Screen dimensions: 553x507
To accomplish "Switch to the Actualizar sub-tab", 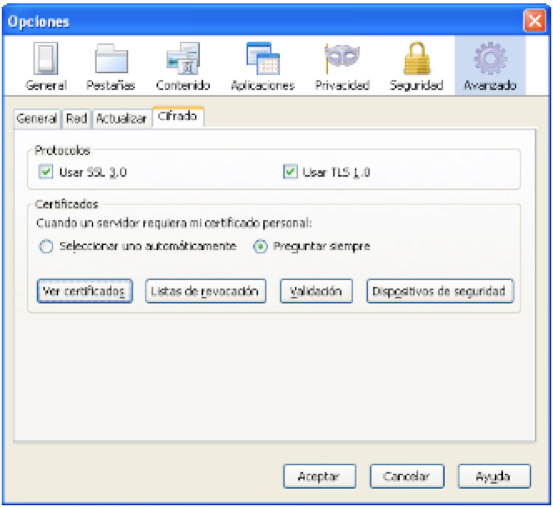I will [x=121, y=118].
